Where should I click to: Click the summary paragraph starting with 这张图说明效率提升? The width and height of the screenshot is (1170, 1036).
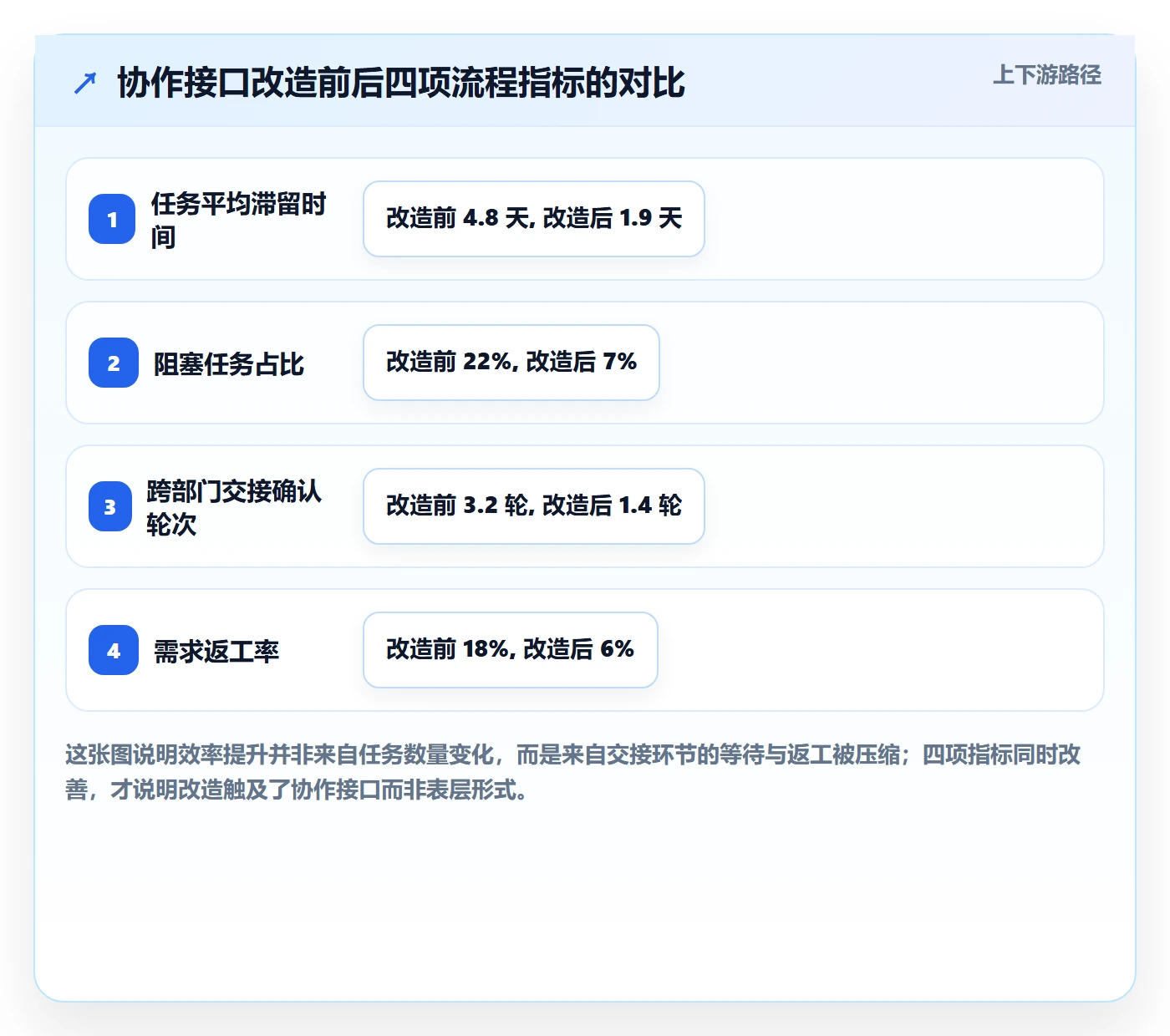[574, 772]
